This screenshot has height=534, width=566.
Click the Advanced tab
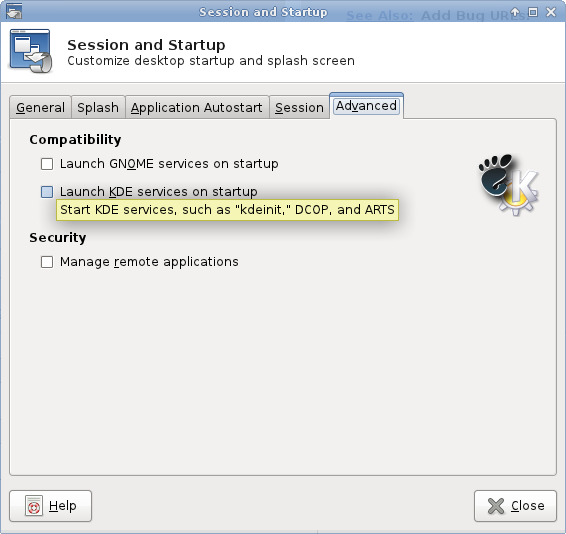coord(366,106)
